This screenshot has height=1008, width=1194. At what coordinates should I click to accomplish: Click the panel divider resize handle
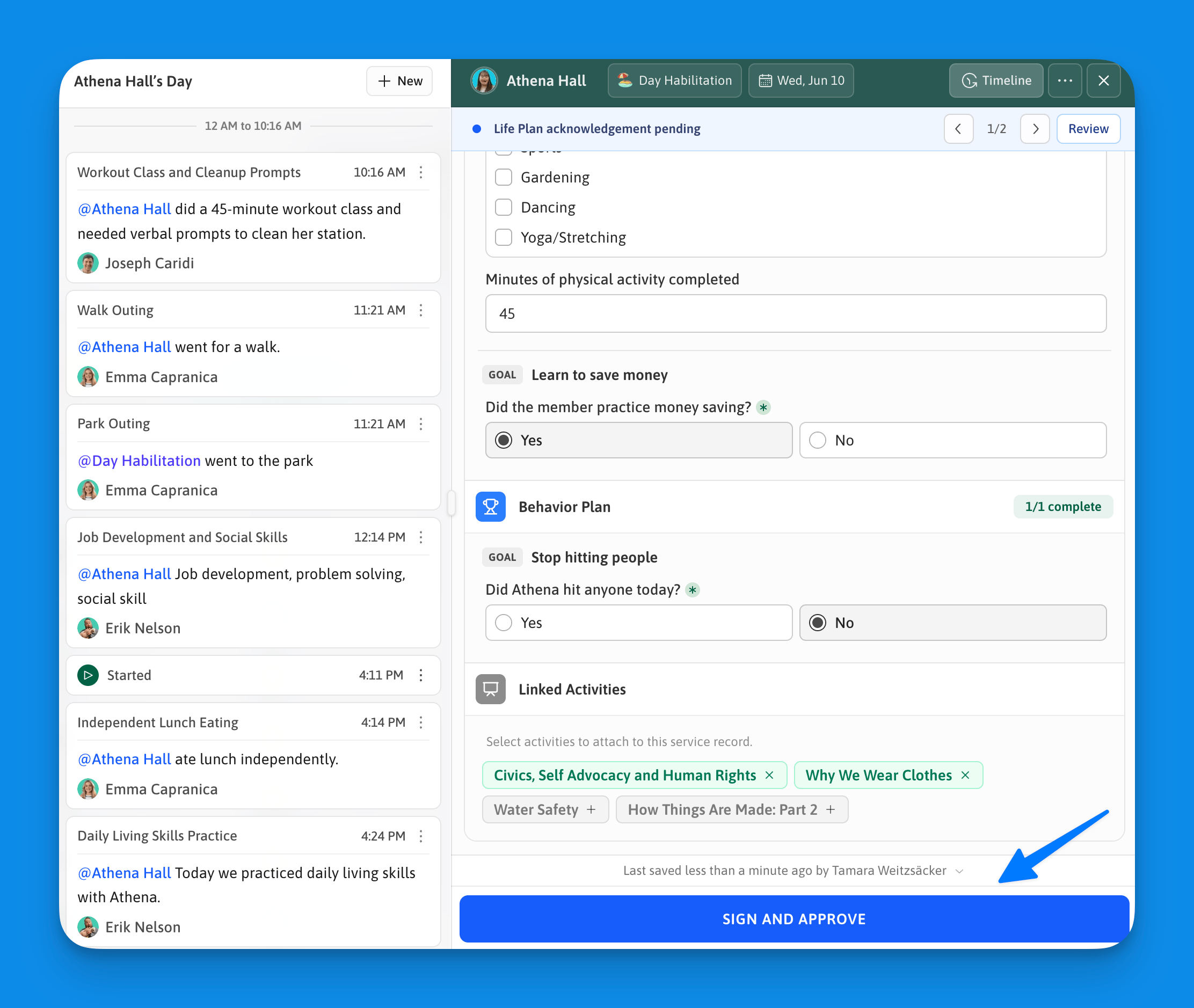pos(452,503)
